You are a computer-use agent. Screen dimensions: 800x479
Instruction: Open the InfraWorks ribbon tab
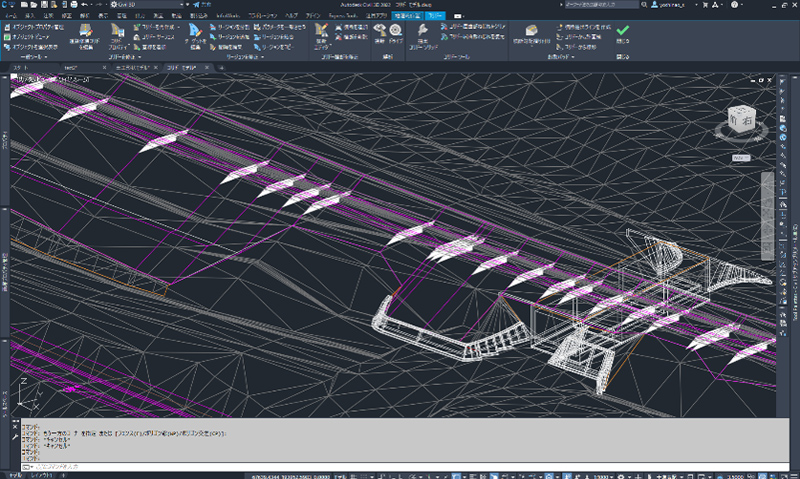228,16
